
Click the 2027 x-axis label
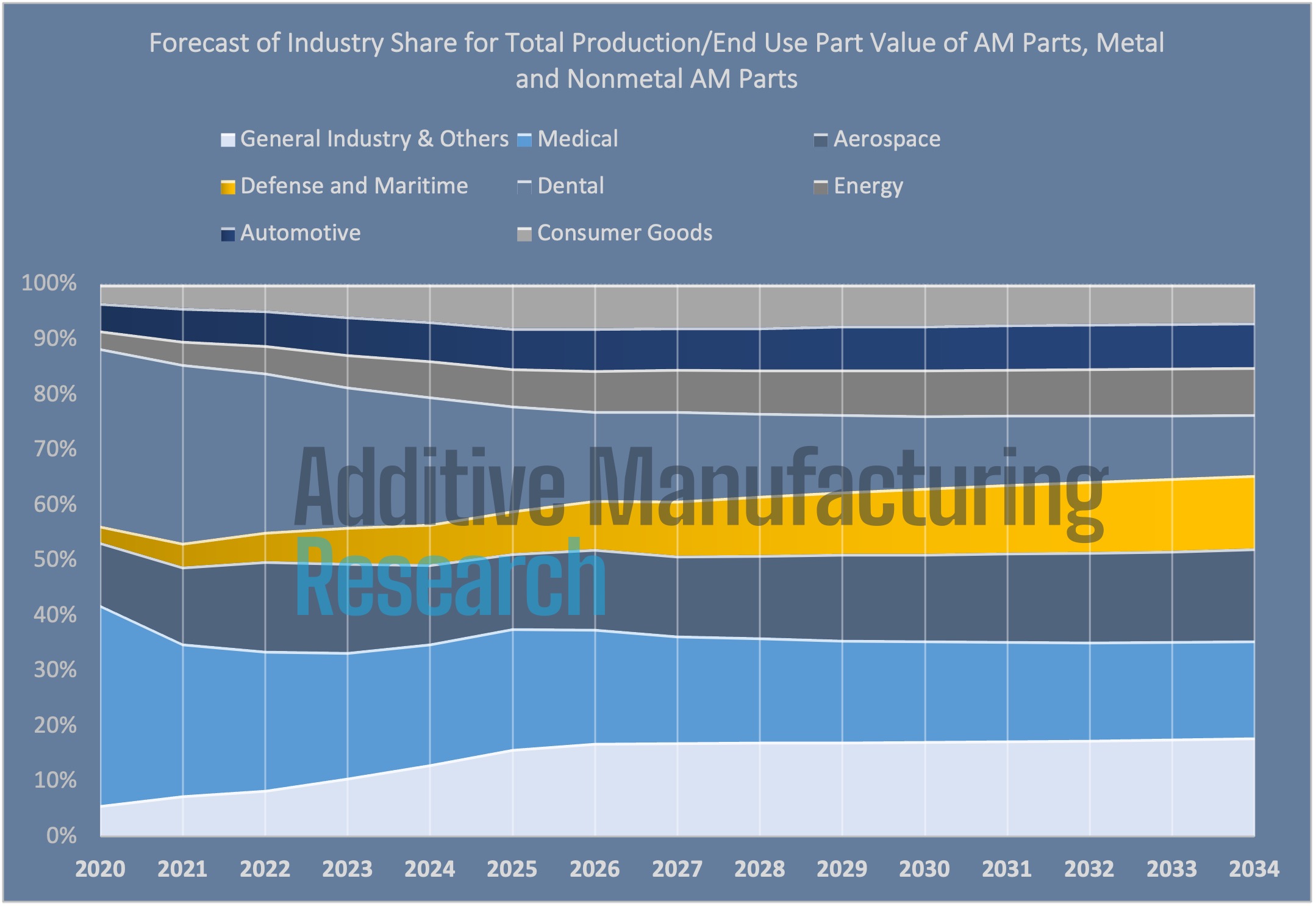677,869
